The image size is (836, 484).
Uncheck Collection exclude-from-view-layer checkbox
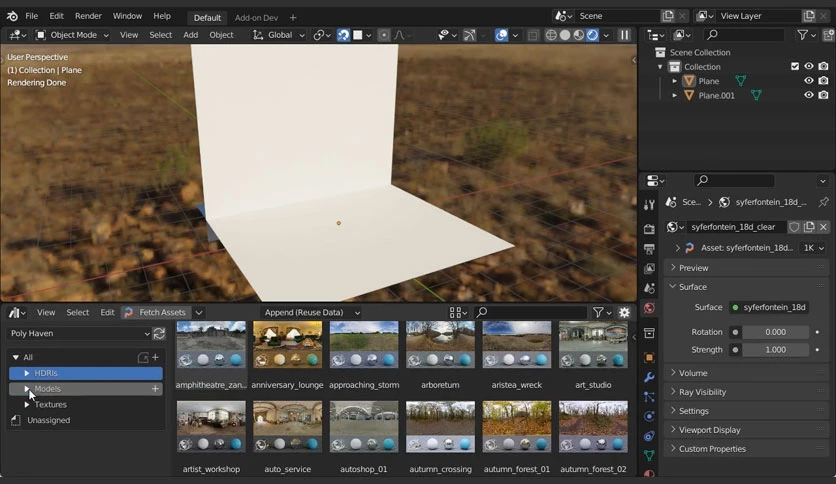795,67
